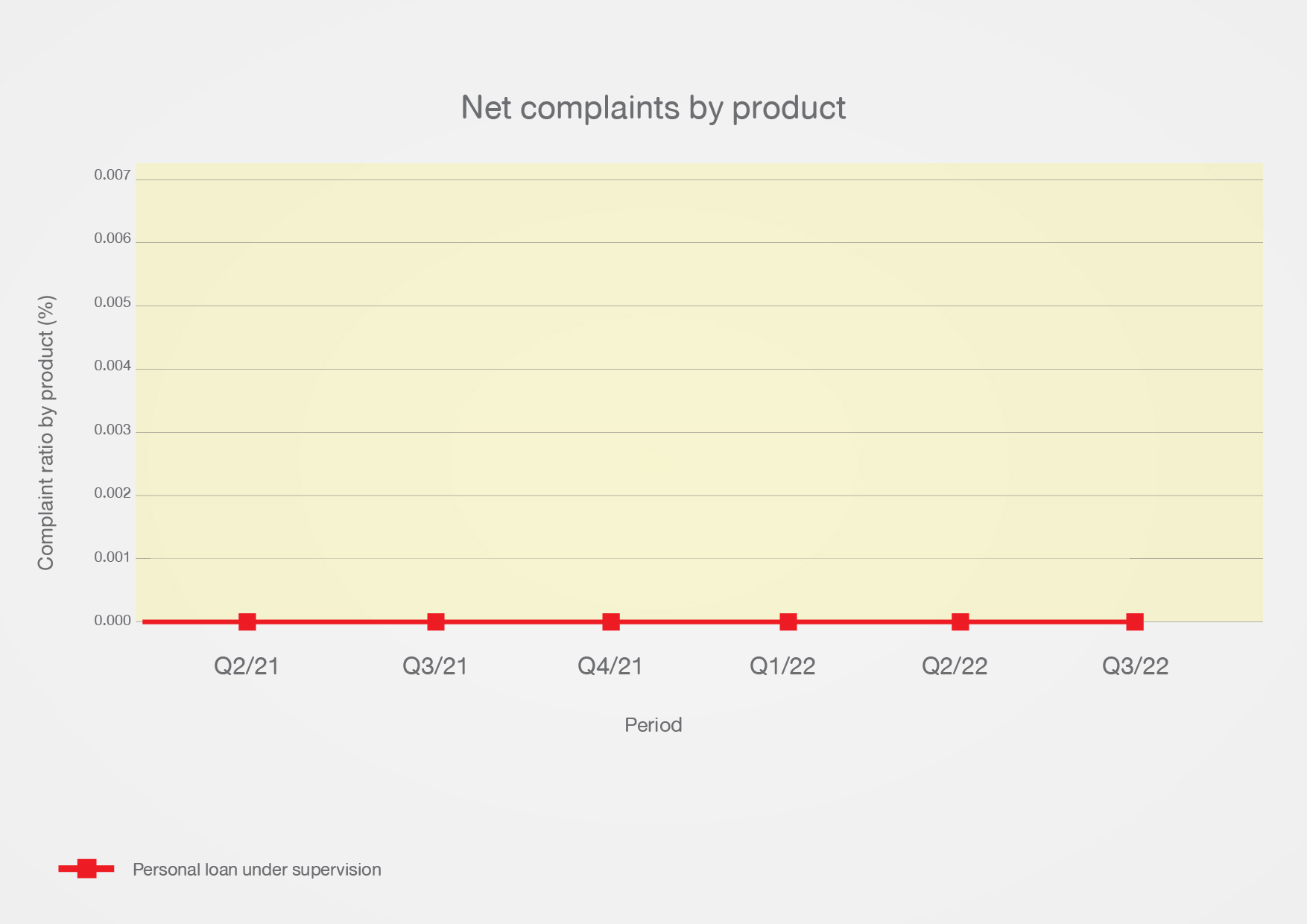Click the Q2/22 red data marker
This screenshot has width=1307, height=924.
pos(961,621)
